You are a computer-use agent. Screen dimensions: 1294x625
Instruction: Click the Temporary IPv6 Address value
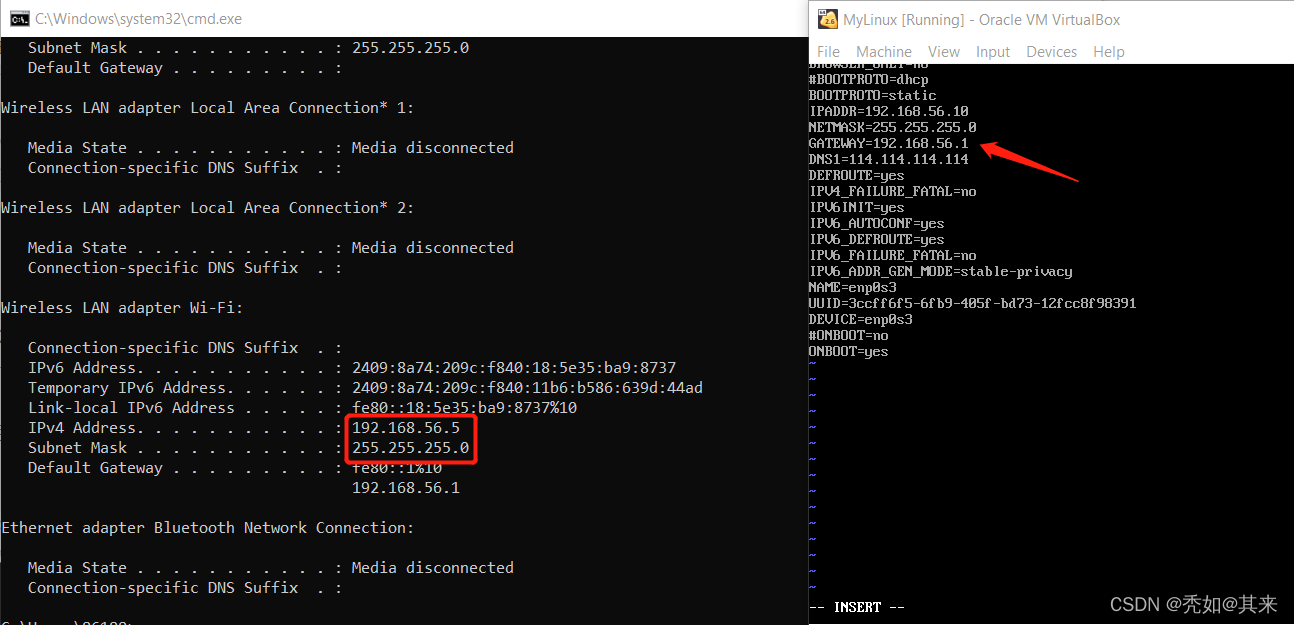(527, 388)
